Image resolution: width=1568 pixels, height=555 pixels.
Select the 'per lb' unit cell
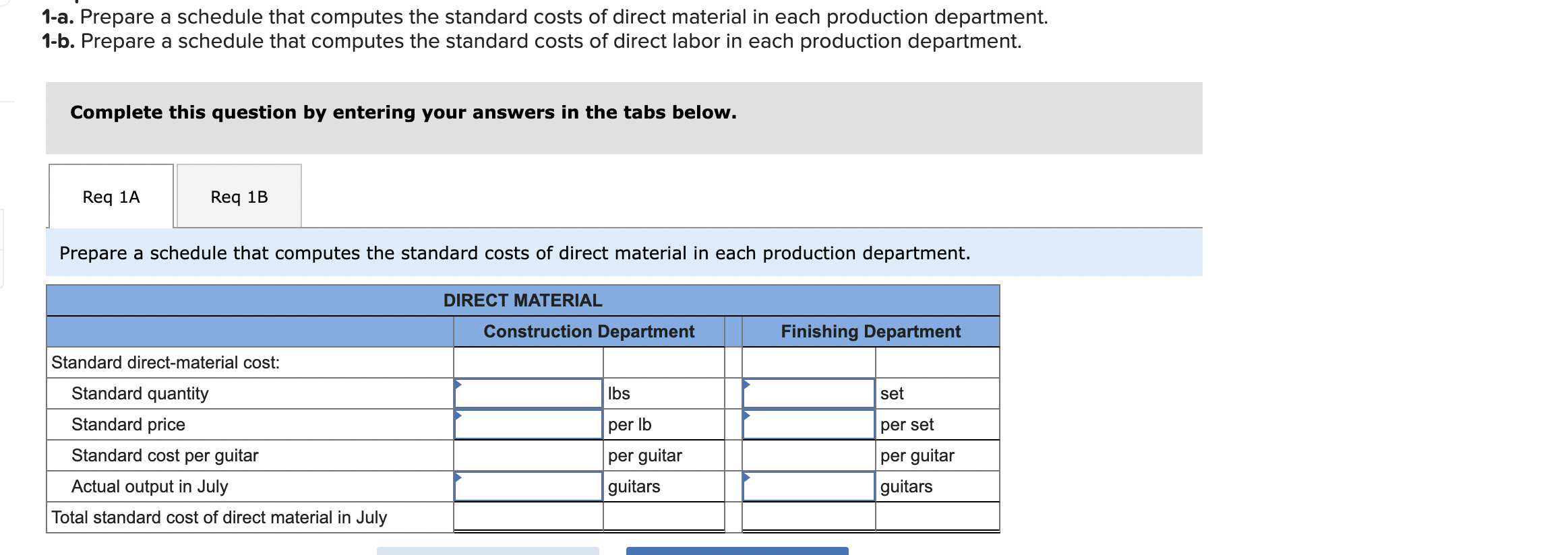tap(664, 424)
